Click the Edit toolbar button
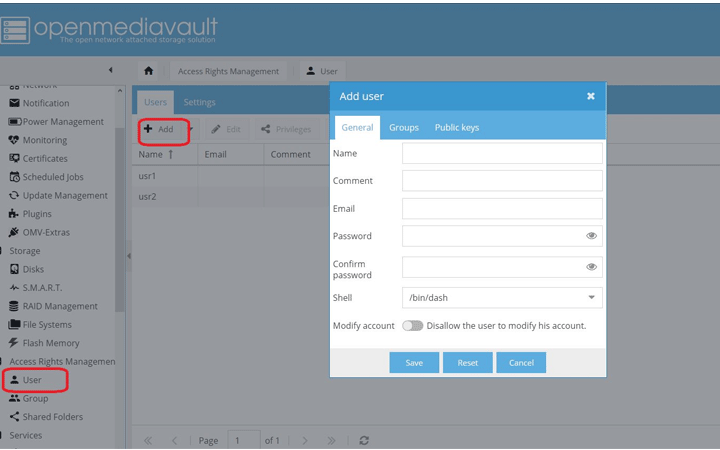 226,129
